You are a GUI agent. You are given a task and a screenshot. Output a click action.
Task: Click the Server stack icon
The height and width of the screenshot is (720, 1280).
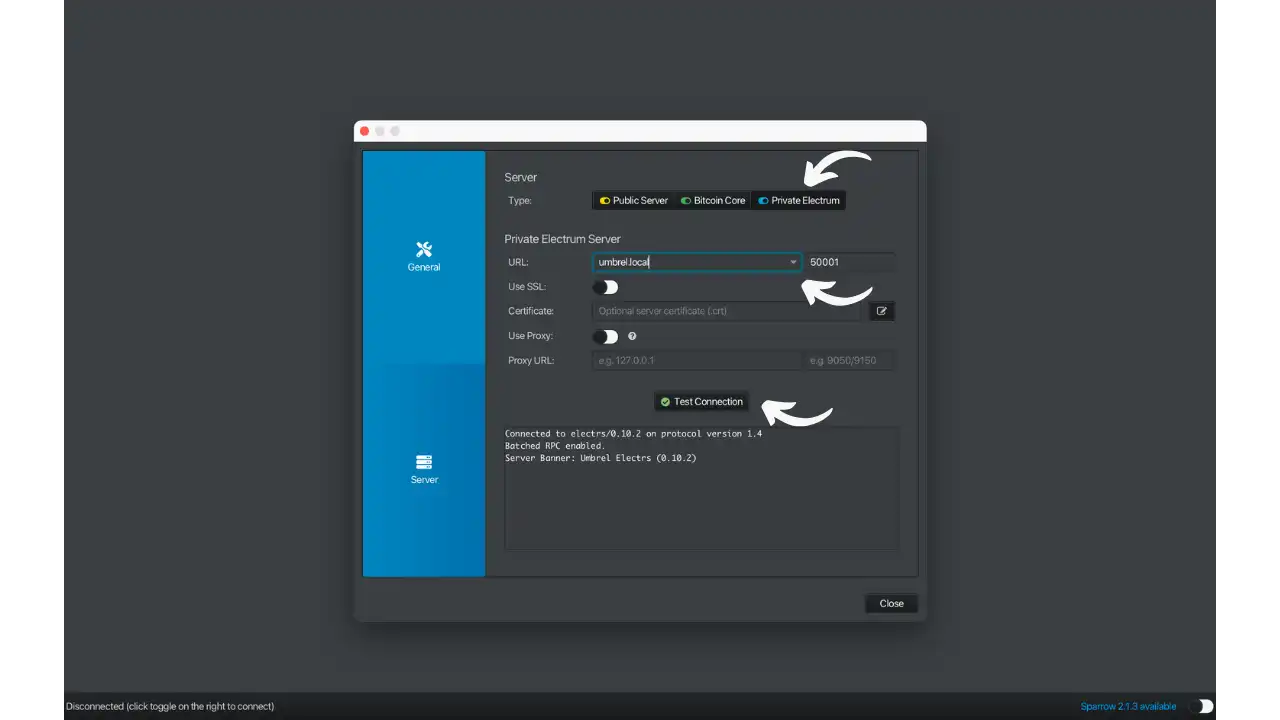(424, 462)
